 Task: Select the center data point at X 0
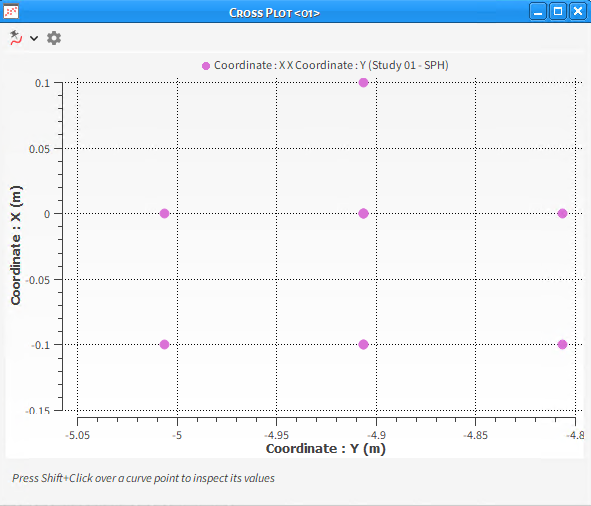click(x=363, y=213)
